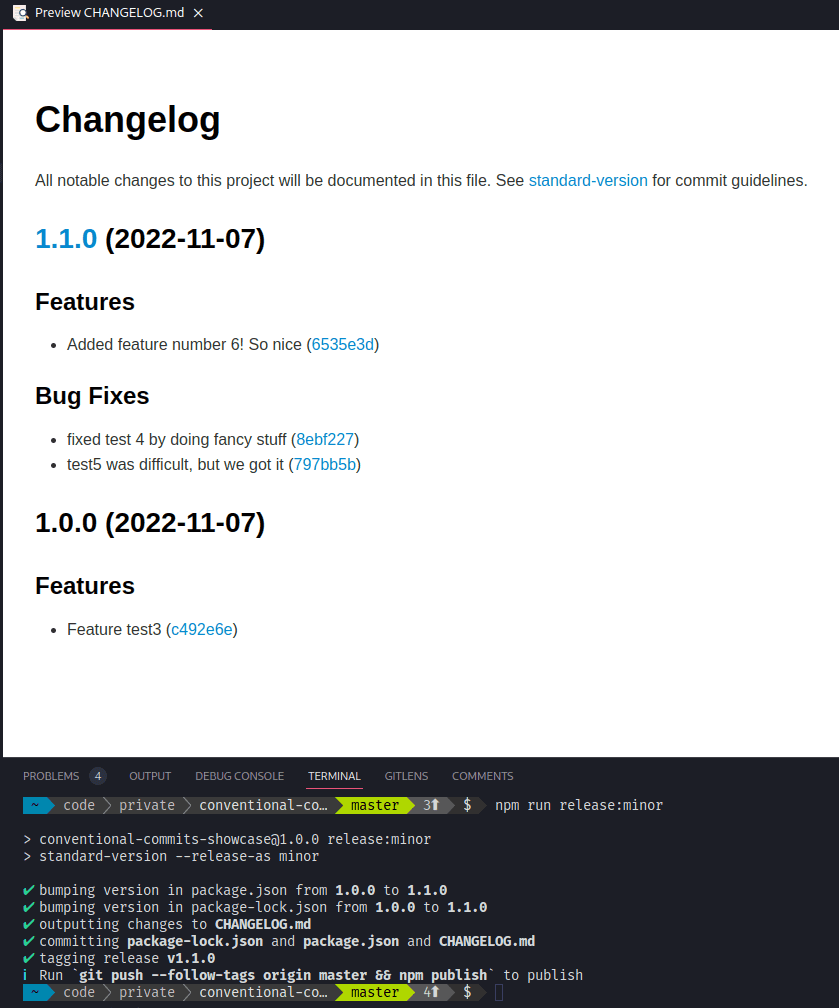
Task: Open the COMMENTS panel tab
Action: point(482,776)
